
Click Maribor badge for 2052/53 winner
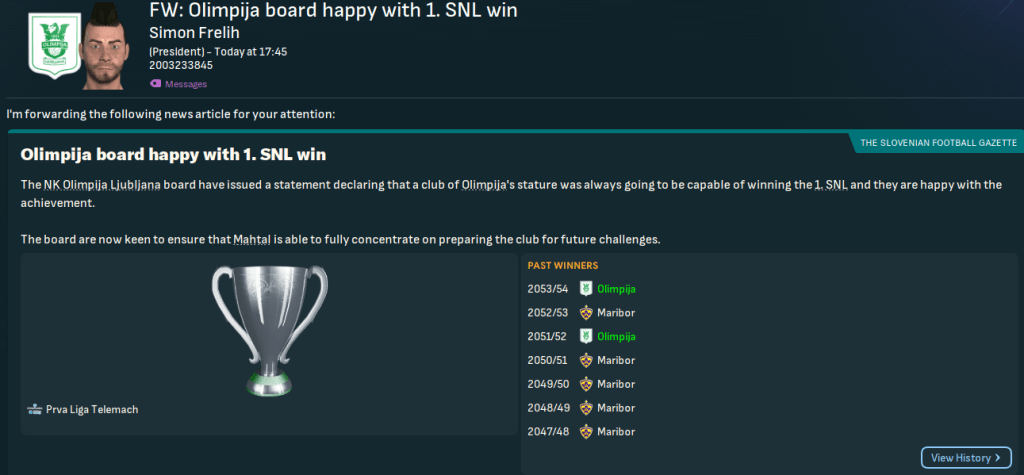(586, 313)
